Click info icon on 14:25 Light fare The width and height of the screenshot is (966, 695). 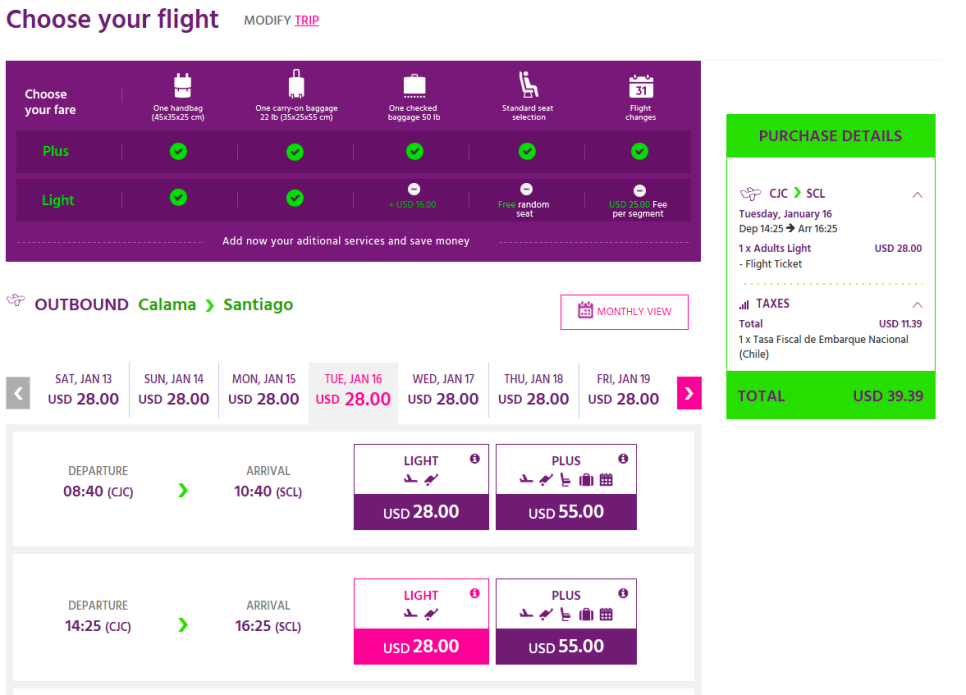click(475, 593)
